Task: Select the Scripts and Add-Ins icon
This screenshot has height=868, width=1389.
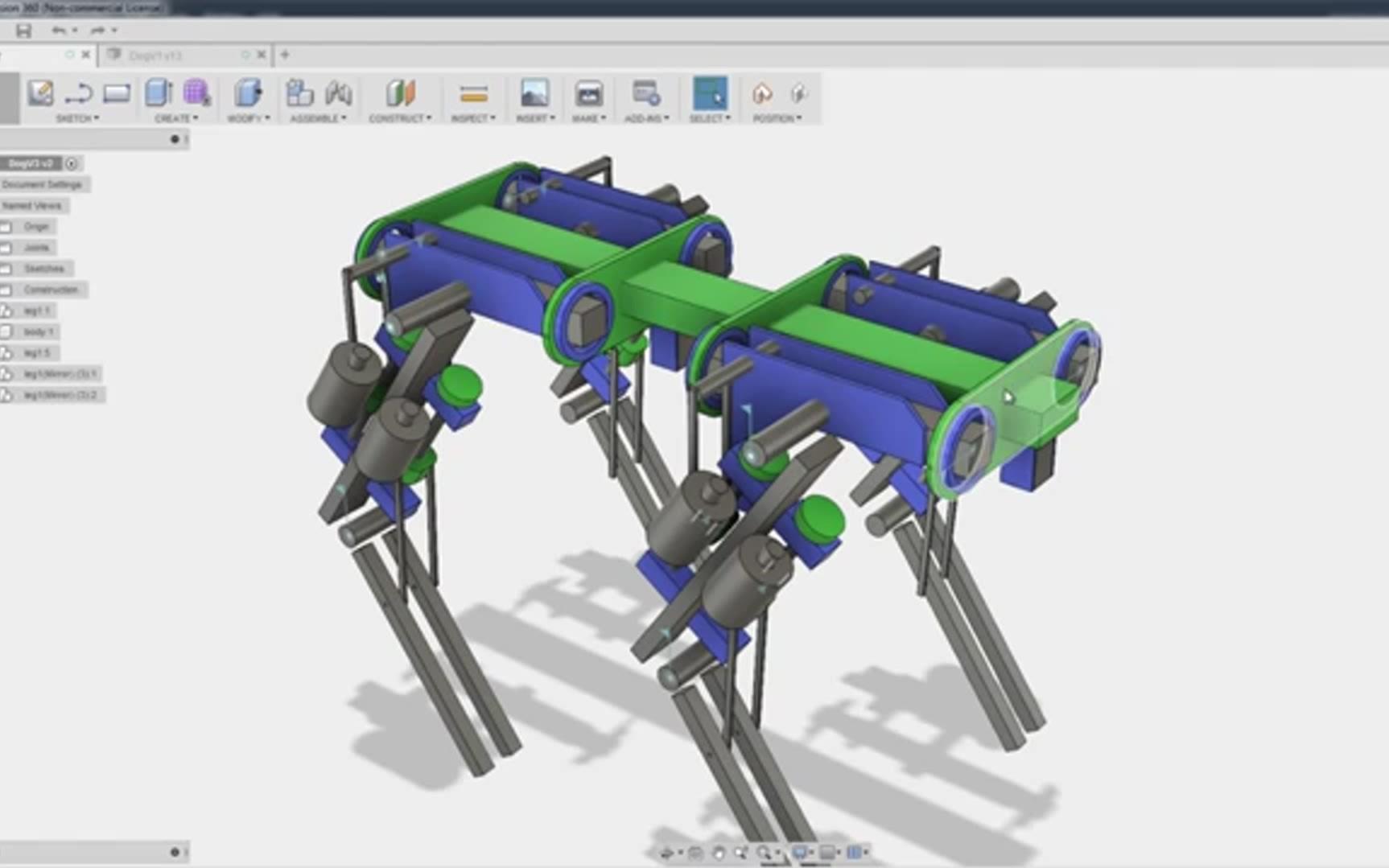Action: [646, 93]
